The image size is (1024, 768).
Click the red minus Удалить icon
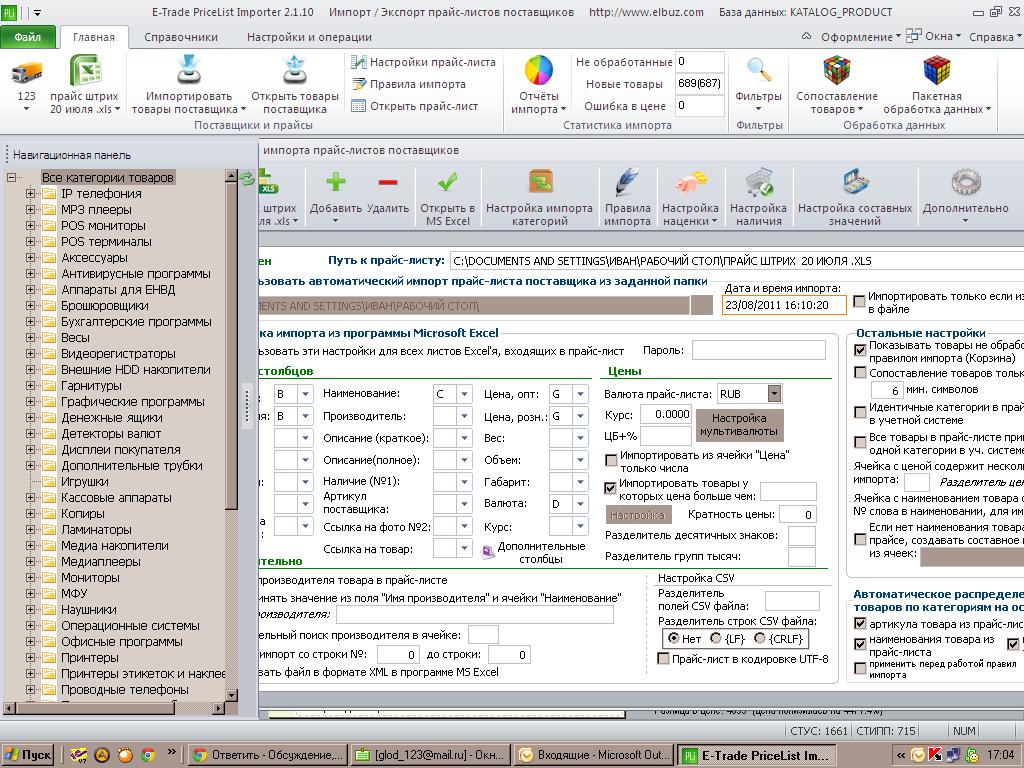387,182
